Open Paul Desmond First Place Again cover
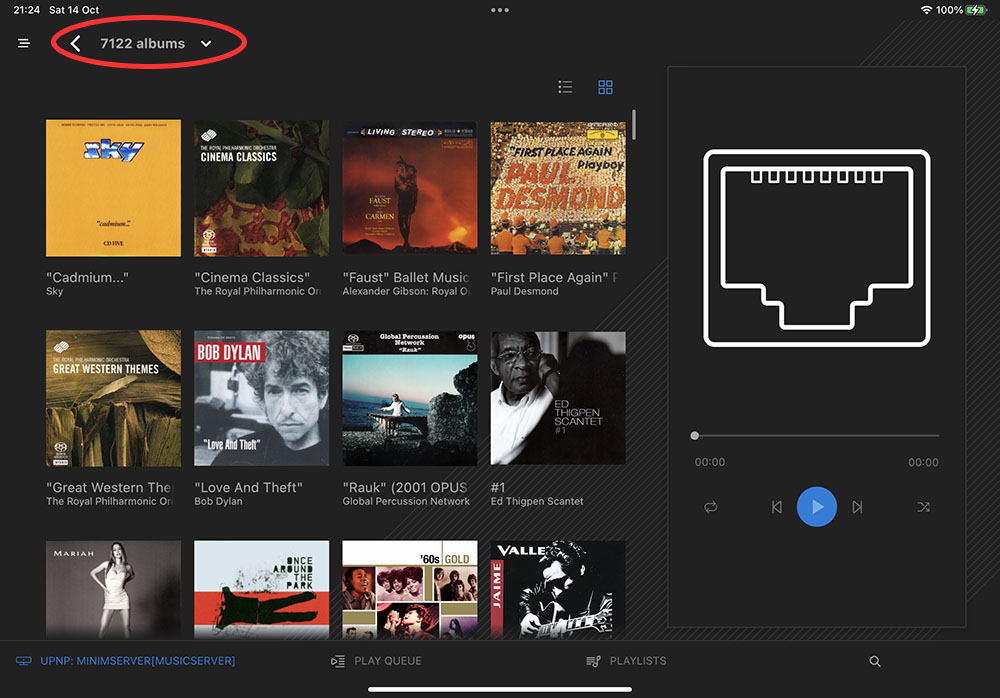 (x=558, y=188)
